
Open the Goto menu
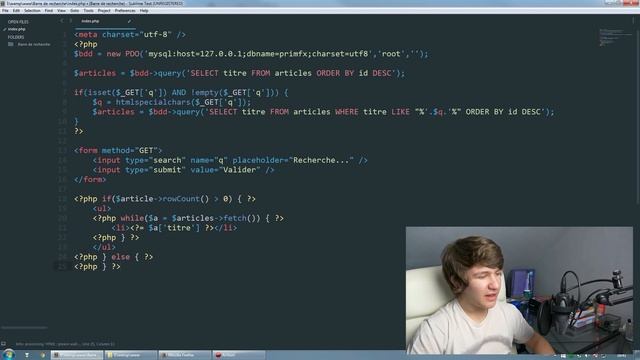point(75,11)
